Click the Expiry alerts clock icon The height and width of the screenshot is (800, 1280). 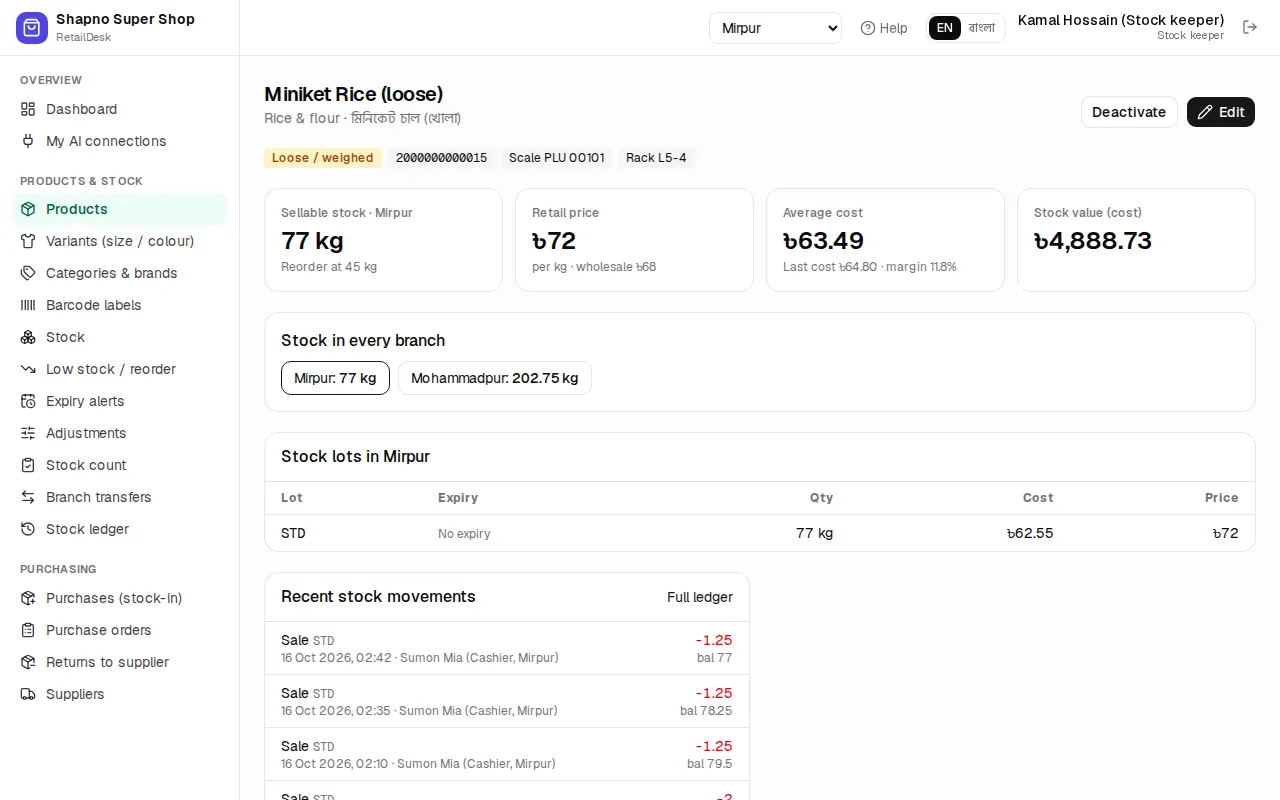[x=28, y=401]
